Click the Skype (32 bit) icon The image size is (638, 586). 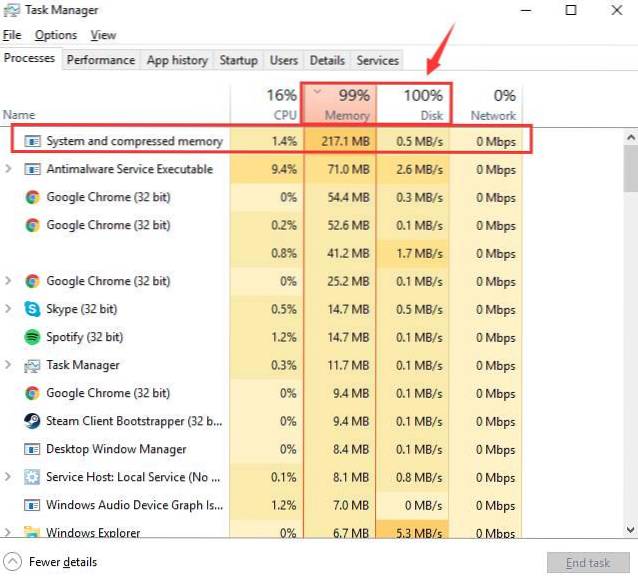[31, 309]
